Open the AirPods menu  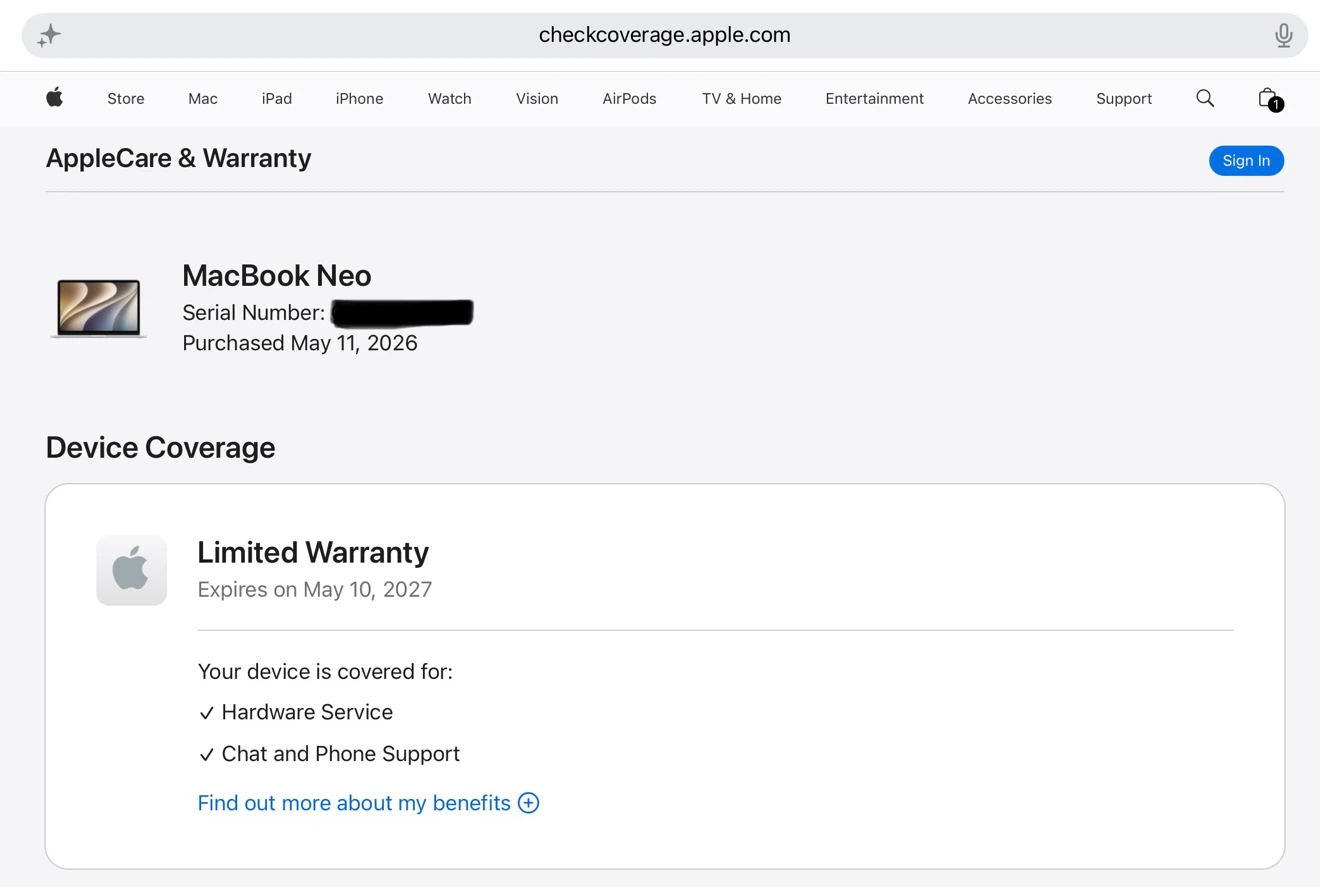[629, 98]
